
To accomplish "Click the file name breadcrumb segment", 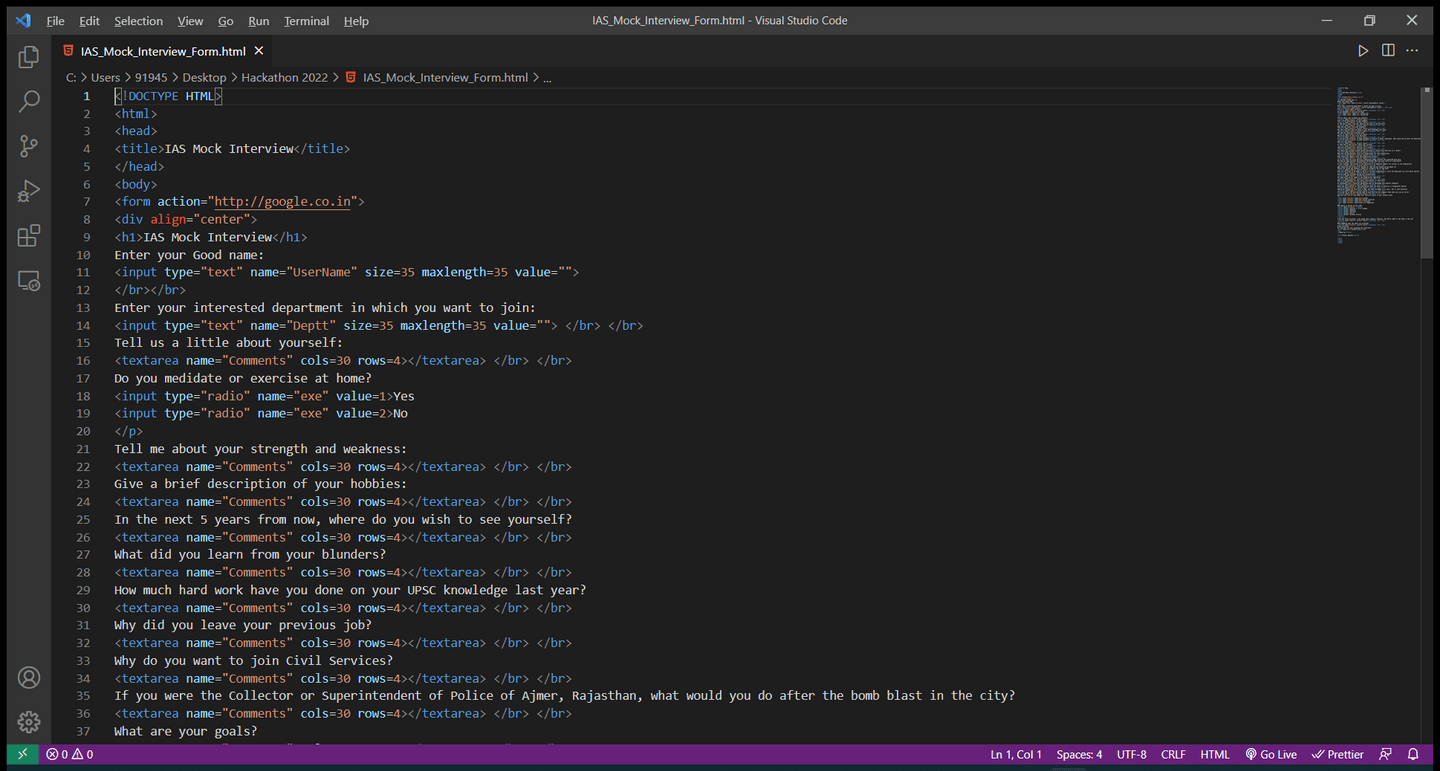I will pyautogui.click(x=445, y=77).
